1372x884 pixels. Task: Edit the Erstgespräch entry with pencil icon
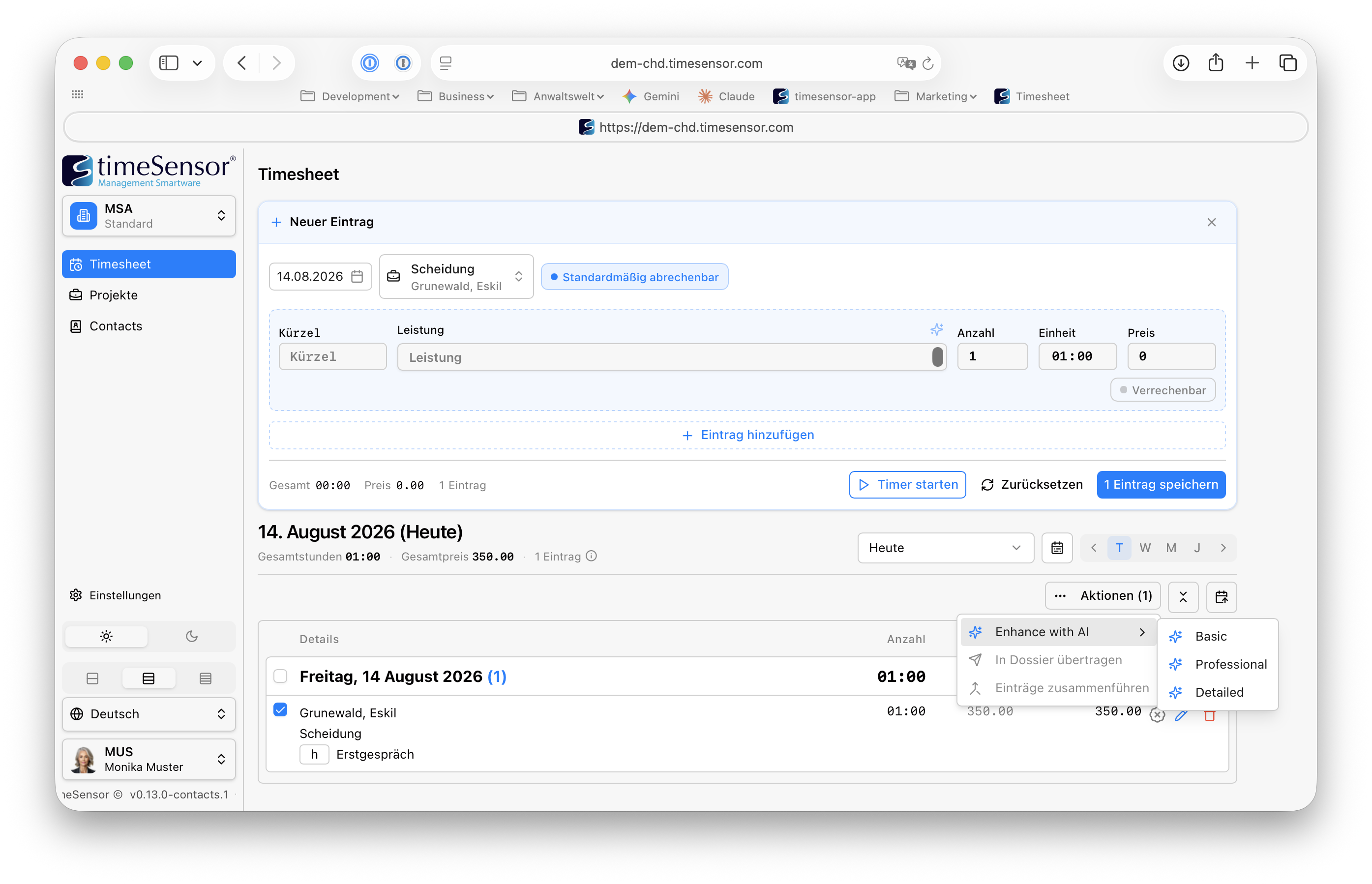(x=1181, y=715)
